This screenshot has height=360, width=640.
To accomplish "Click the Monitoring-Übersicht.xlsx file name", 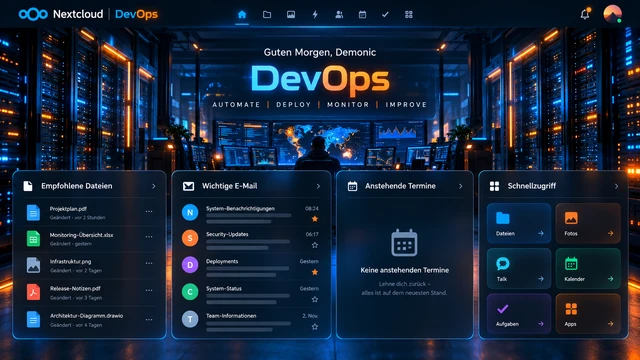I will 82,235.
